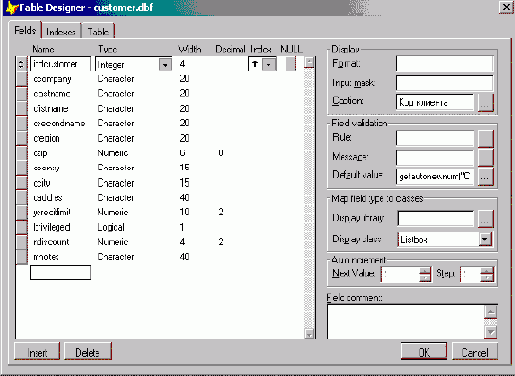This screenshot has width=515, height=376.
Task: Switch to the Table tab
Action: tap(98, 31)
